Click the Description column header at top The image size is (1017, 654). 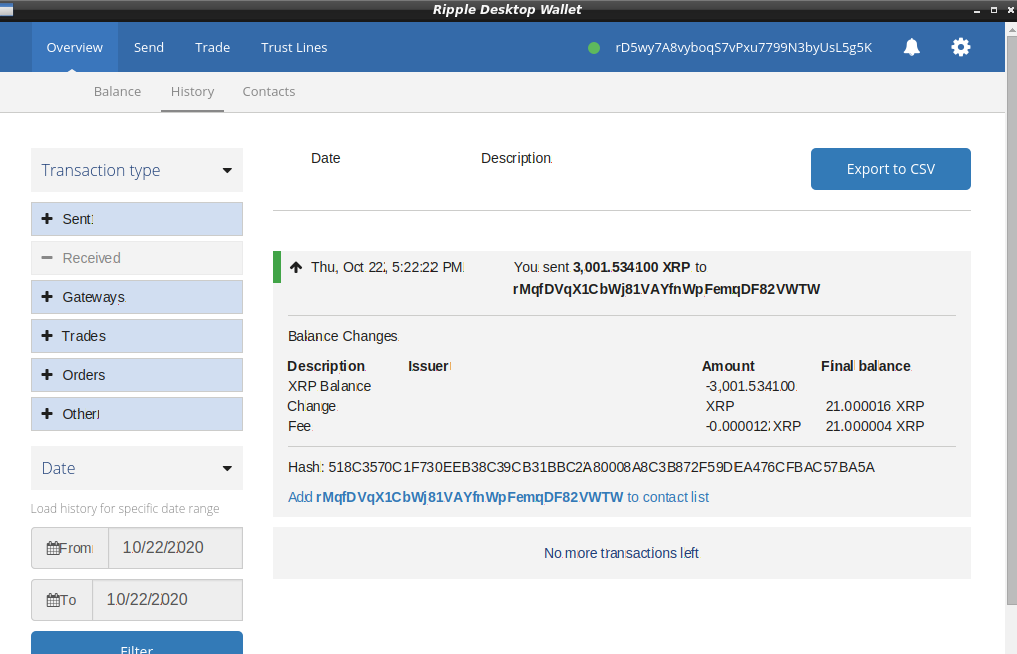[516, 158]
